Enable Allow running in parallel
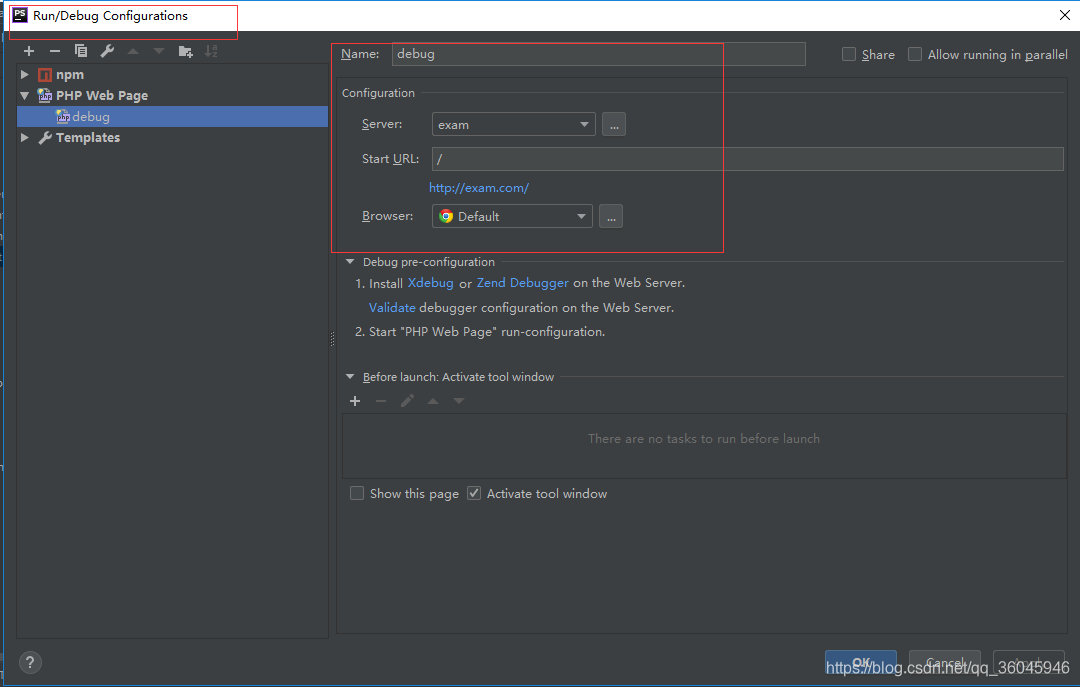This screenshot has width=1080, height=687. 915,54
